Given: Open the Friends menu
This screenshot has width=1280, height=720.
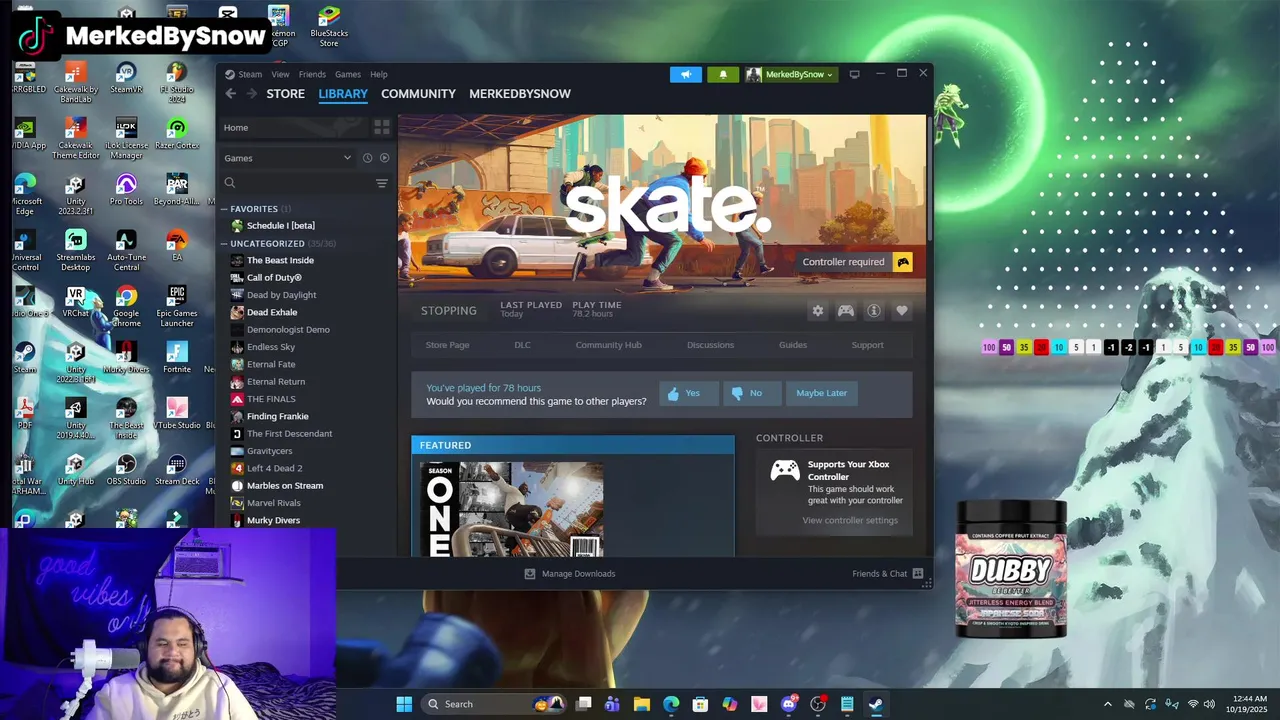Looking at the screenshot, I should 312,74.
